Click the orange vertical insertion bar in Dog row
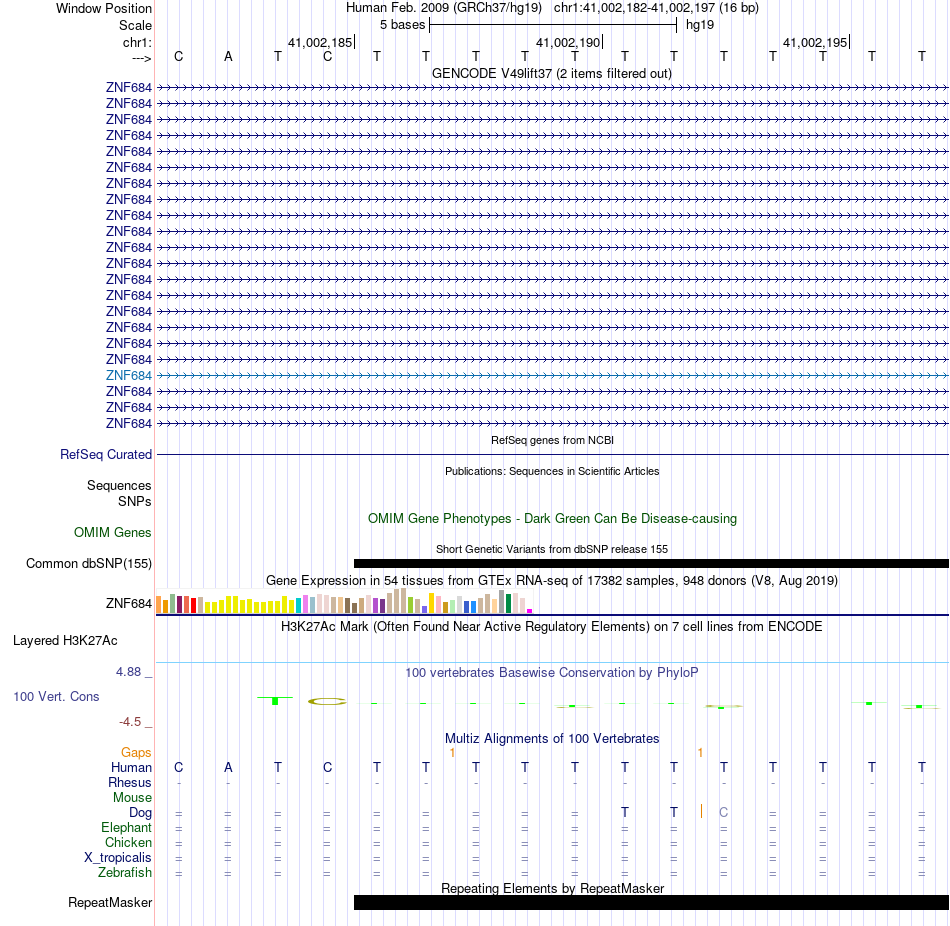Image resolution: width=950 pixels, height=926 pixels. tap(701, 811)
